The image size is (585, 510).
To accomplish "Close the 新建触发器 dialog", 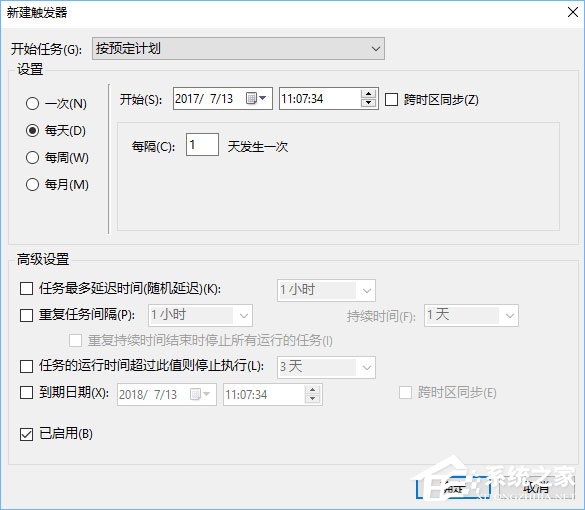I will click(x=573, y=12).
